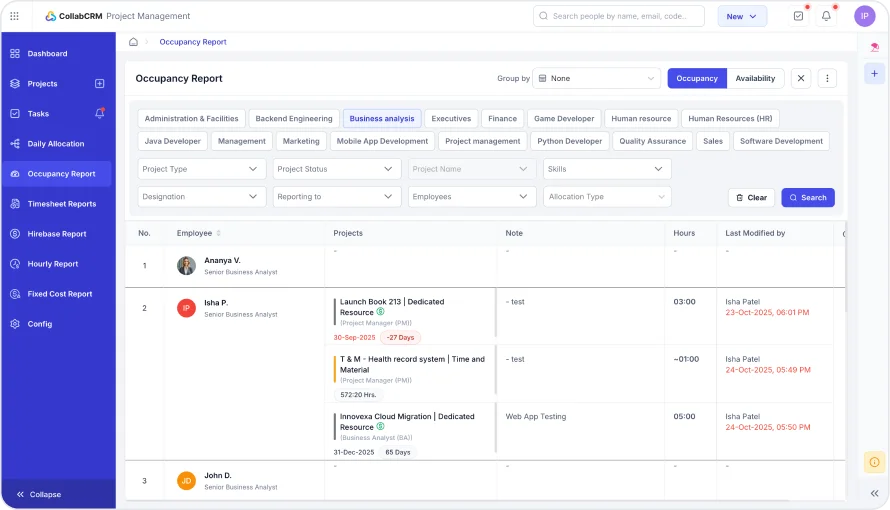Open Tasks in sidebar

click(x=38, y=113)
